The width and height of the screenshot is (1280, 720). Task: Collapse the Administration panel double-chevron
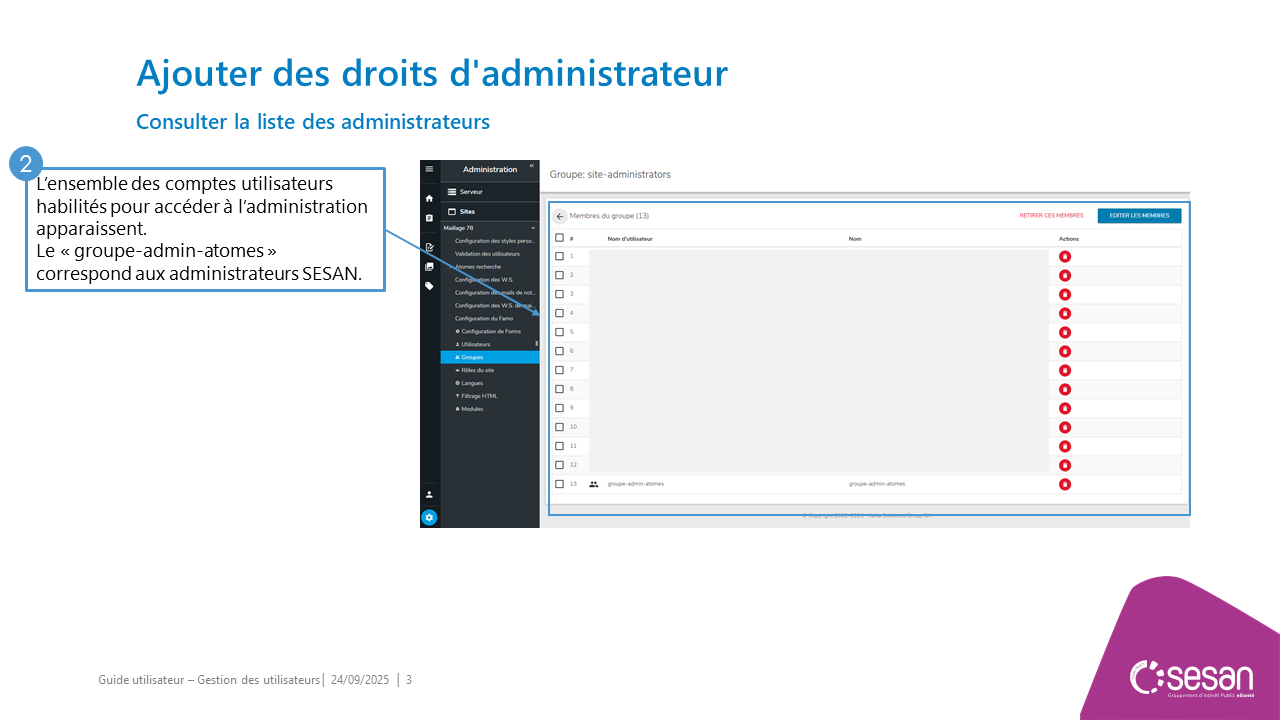point(531,166)
